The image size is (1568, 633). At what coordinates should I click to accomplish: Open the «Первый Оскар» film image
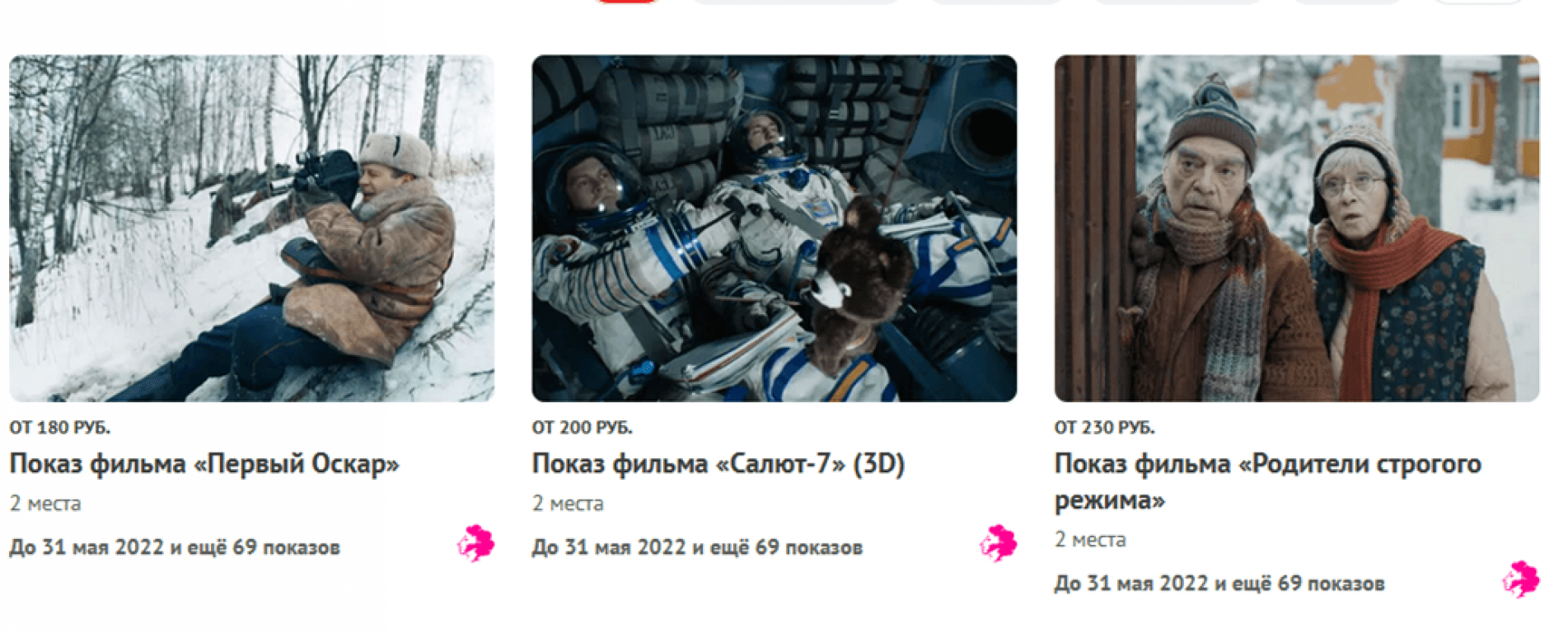[252, 228]
